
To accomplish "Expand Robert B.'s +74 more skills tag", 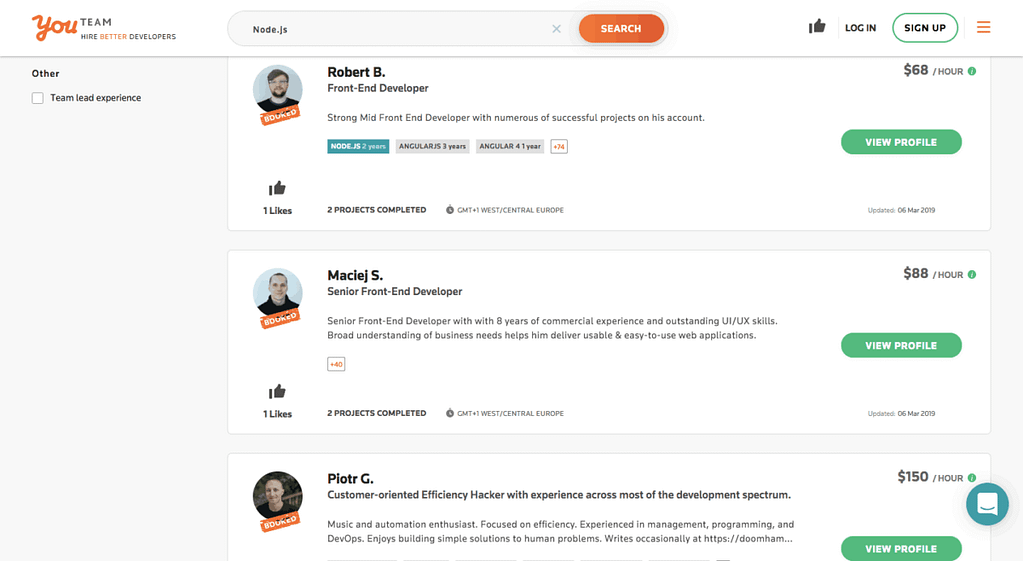I will click(559, 147).
